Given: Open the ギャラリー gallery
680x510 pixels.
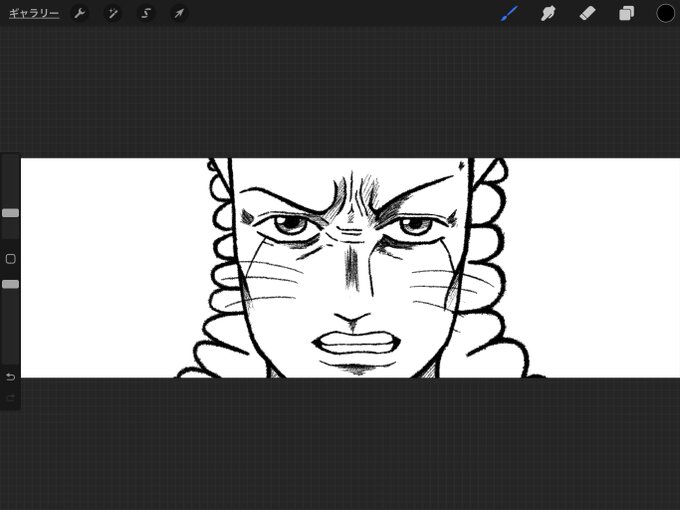Looking at the screenshot, I should [x=34, y=13].
